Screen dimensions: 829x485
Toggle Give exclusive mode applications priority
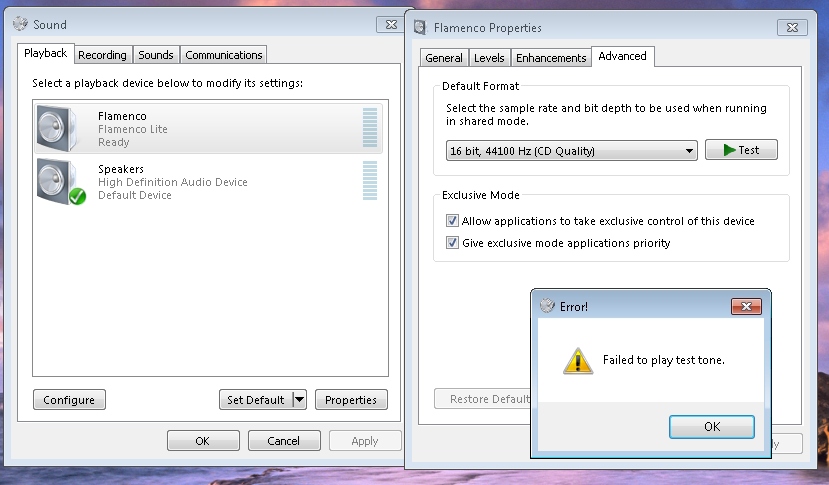pyautogui.click(x=452, y=243)
